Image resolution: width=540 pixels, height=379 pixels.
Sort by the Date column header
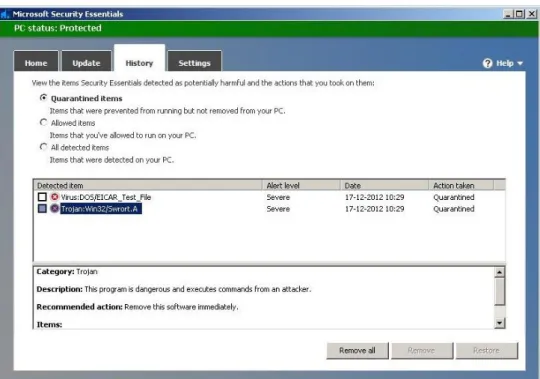point(384,186)
